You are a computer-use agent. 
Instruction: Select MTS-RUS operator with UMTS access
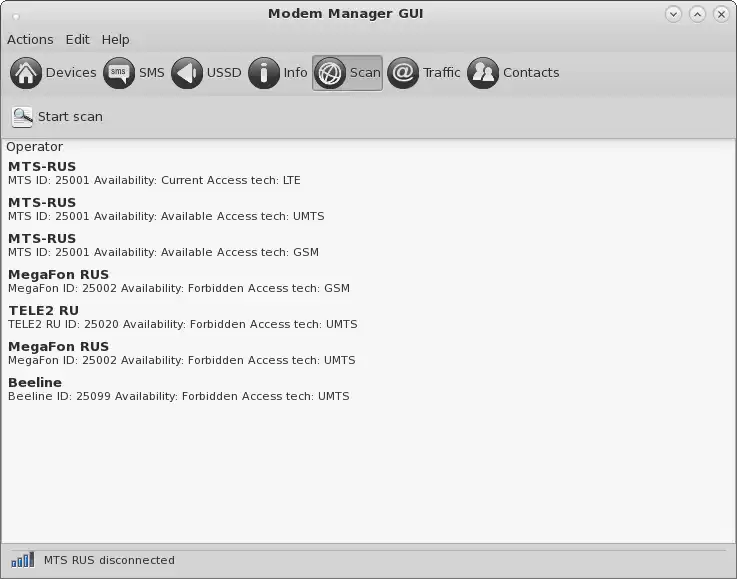368,209
